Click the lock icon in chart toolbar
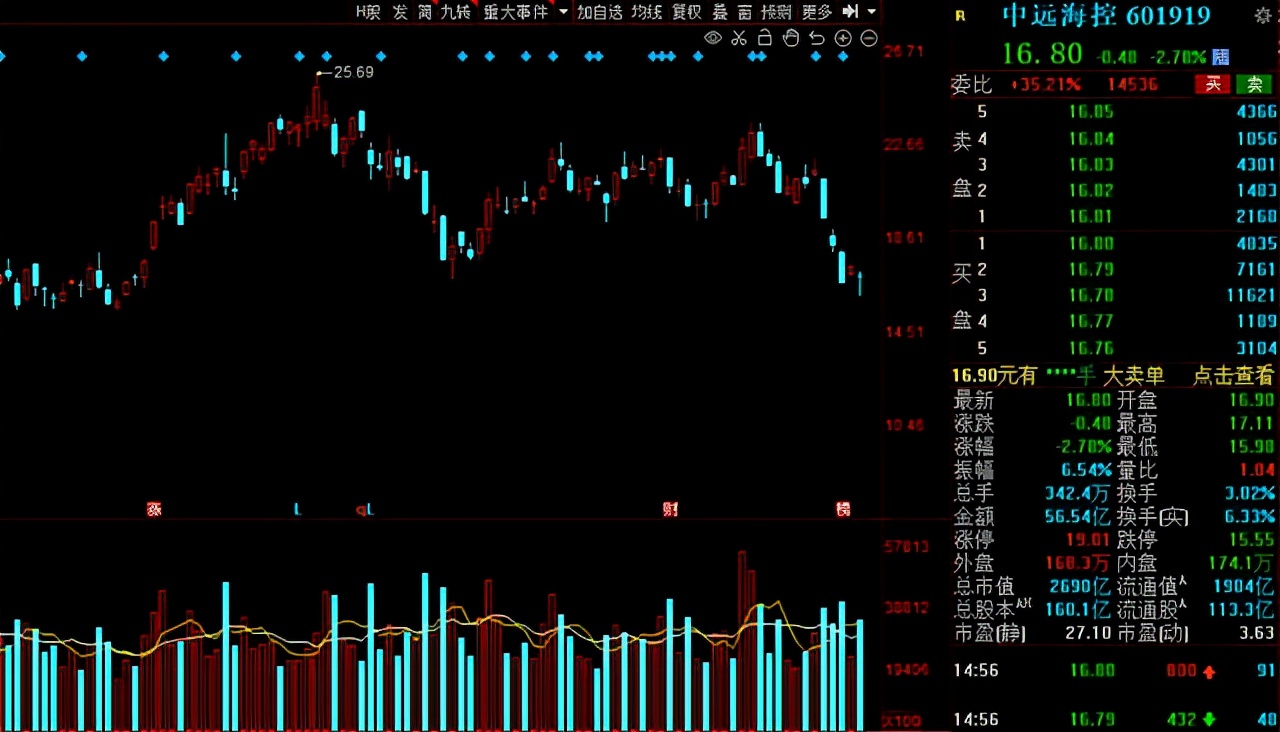The width and height of the screenshot is (1280, 732). [765, 38]
